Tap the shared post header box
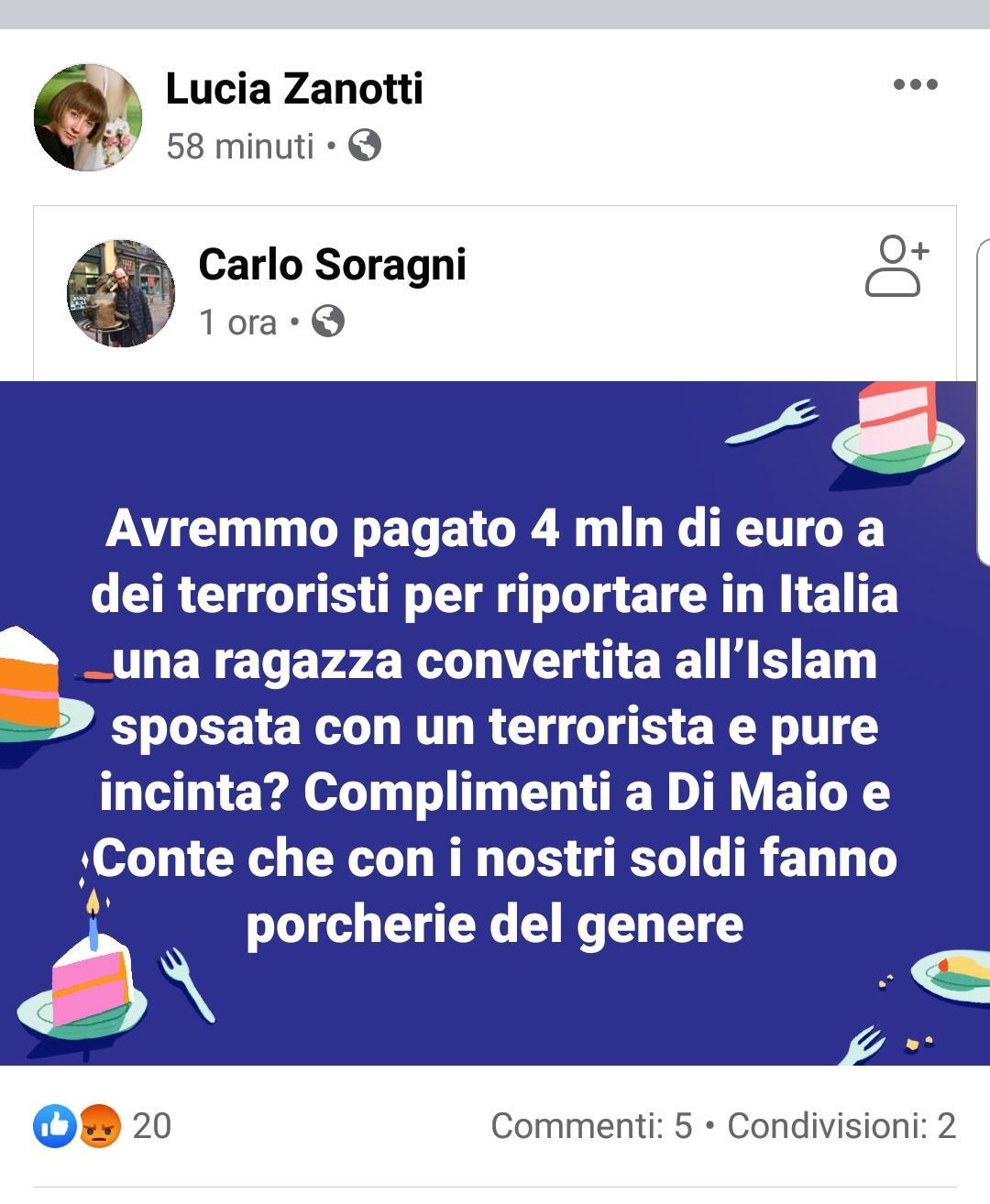990x1204 pixels. pyautogui.click(x=495, y=293)
